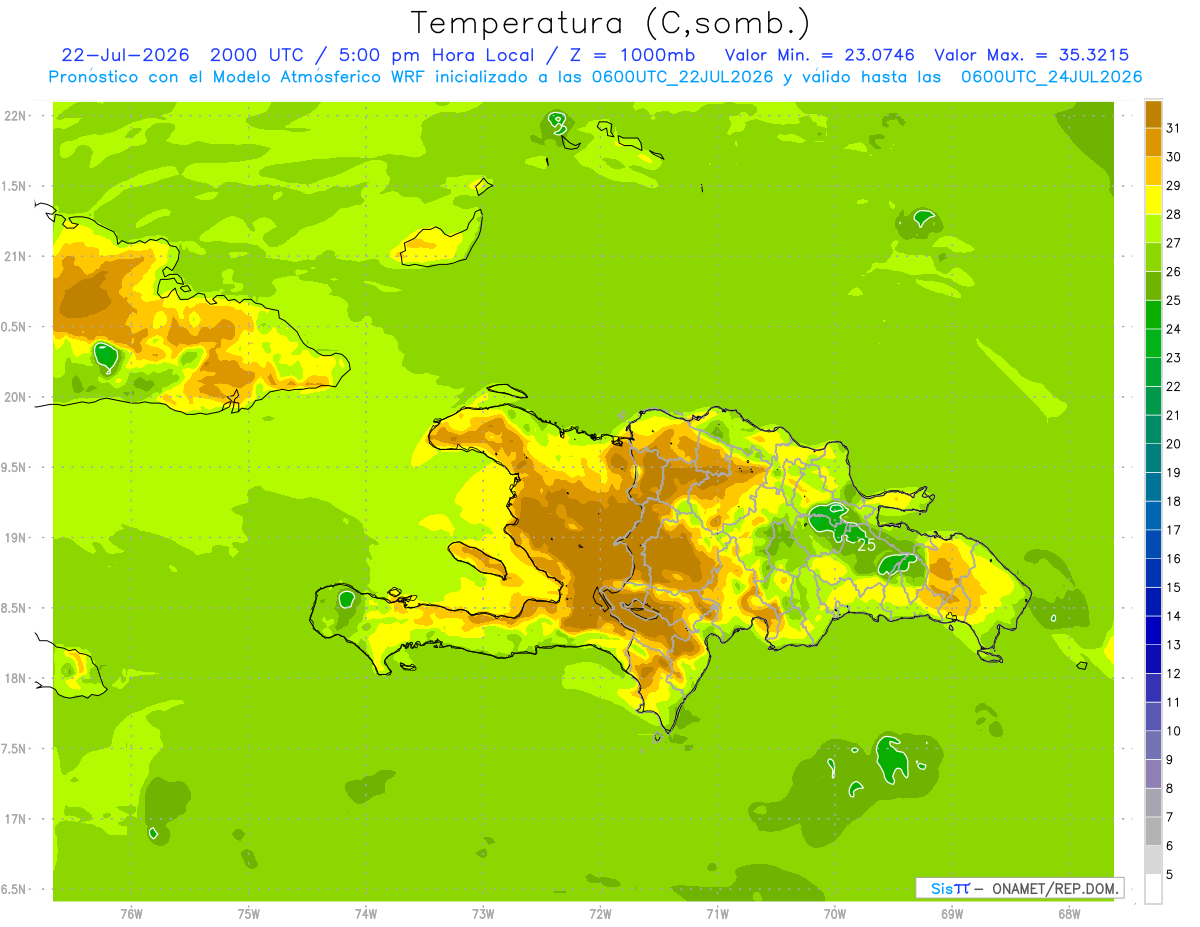
Task: Select the date text '22-Jul-2026'
Action: tap(126, 55)
